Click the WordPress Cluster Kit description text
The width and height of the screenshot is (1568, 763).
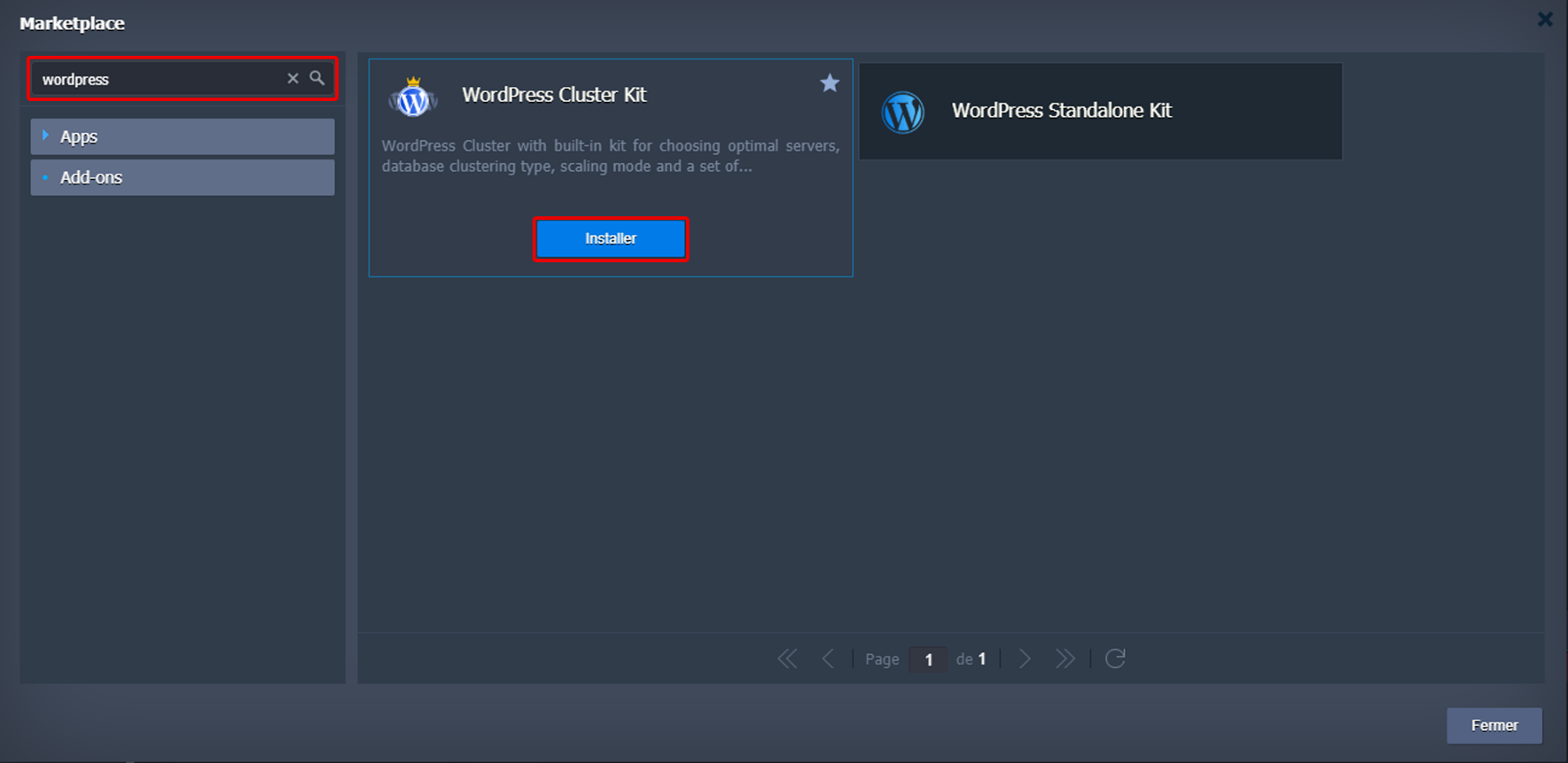[610, 156]
